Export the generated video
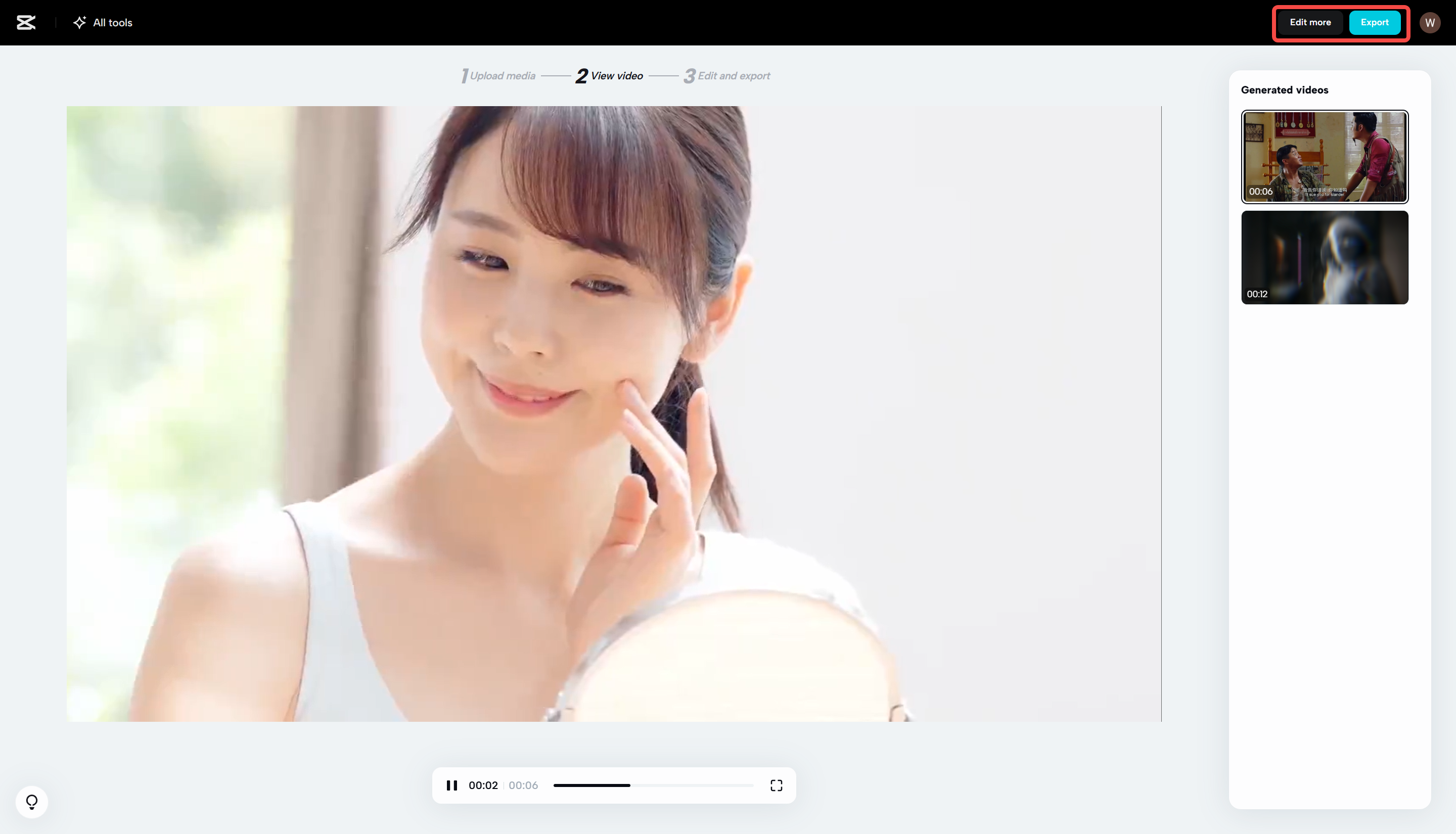 1374,22
